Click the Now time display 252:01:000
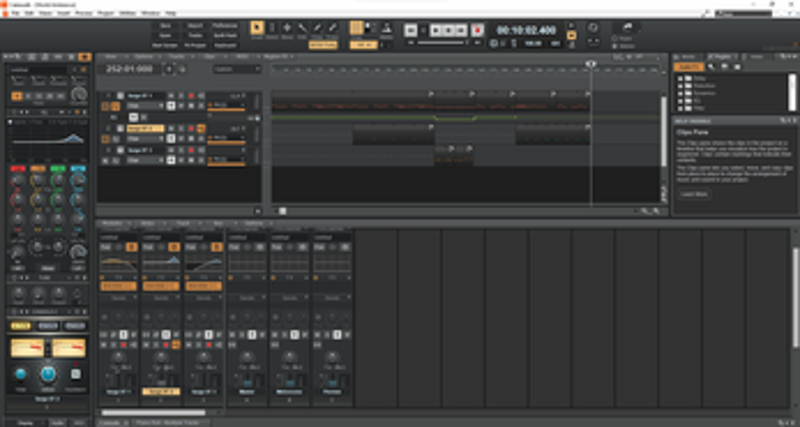 point(130,69)
